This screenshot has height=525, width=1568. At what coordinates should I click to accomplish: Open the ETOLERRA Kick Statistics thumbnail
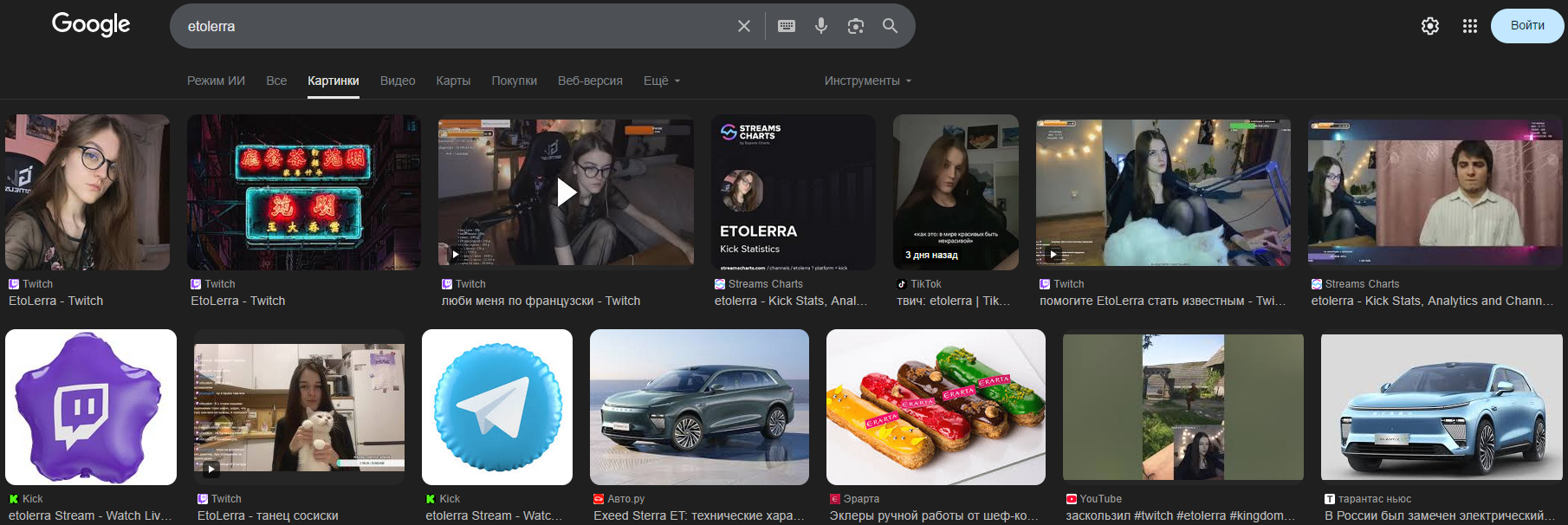(794, 192)
